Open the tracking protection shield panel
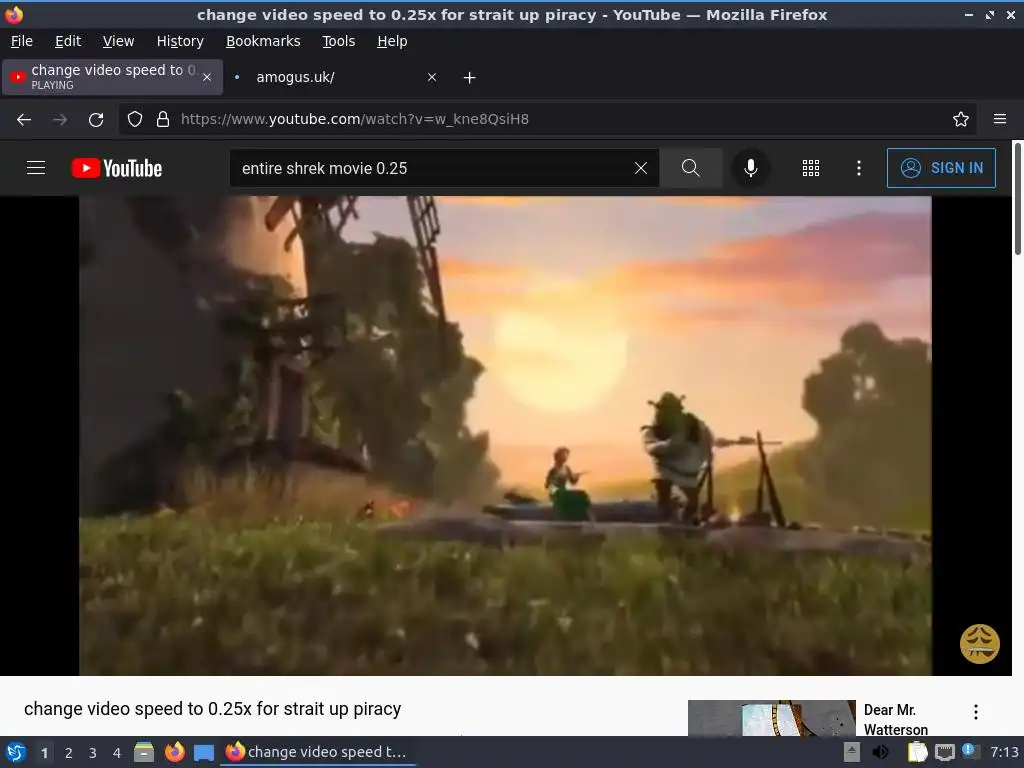This screenshot has height=768, width=1024. [x=135, y=120]
